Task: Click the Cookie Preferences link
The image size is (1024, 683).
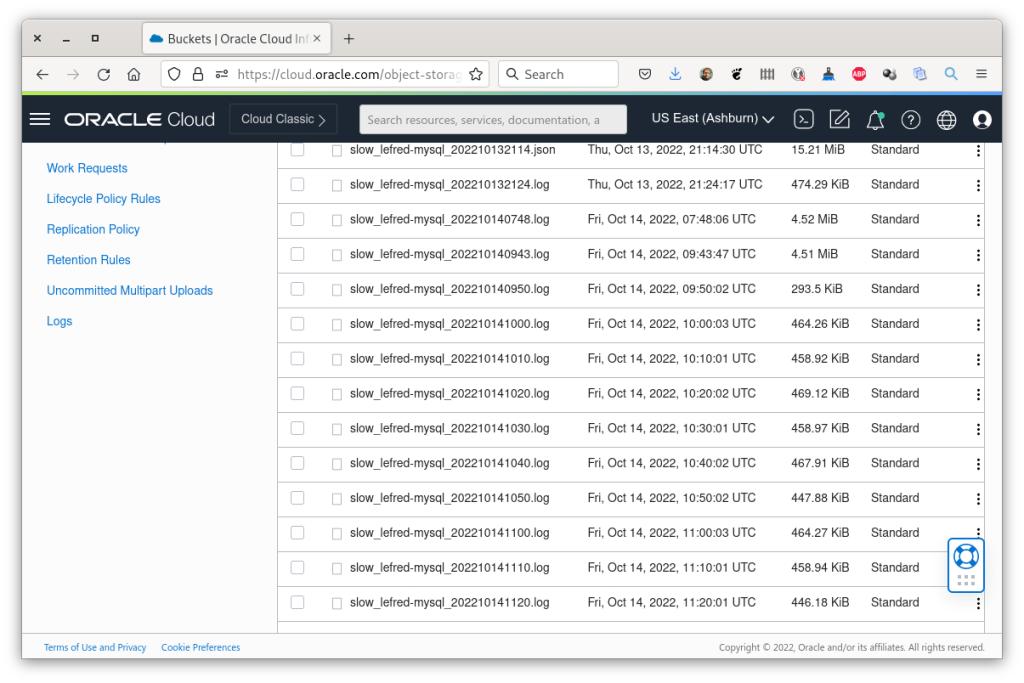Action: pos(200,647)
